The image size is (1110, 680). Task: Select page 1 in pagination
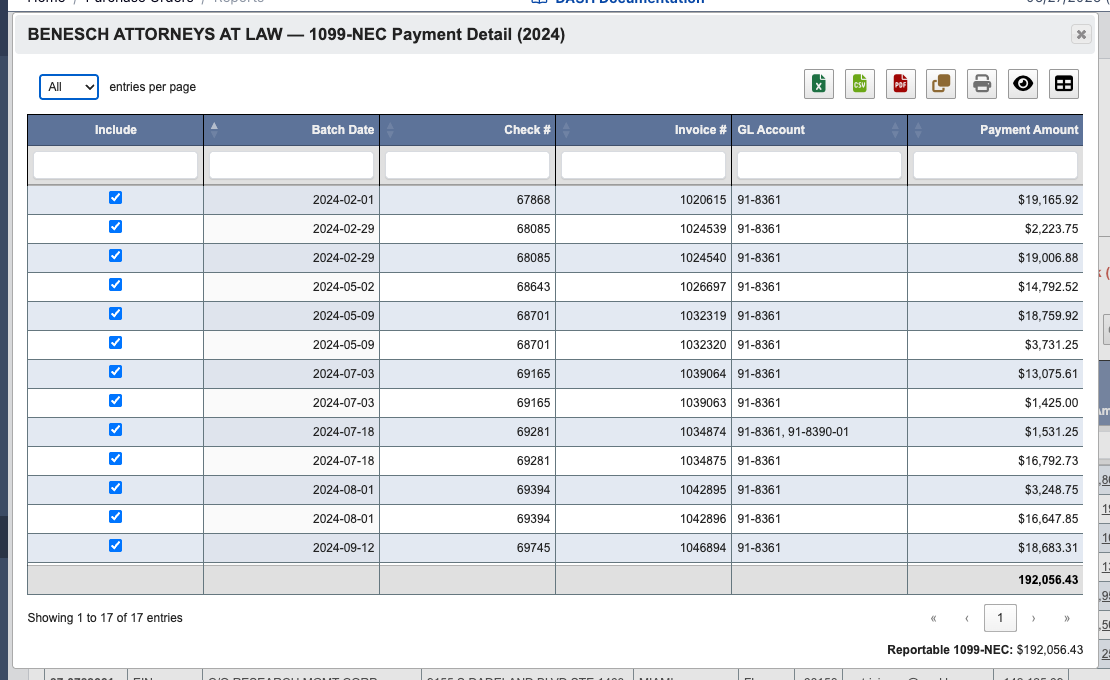pyautogui.click(x=1000, y=618)
